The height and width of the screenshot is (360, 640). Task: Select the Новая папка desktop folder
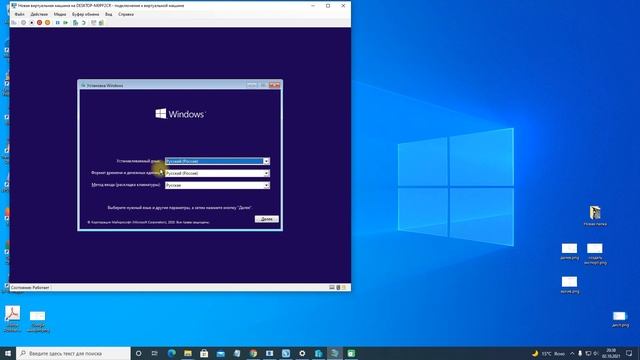click(x=595, y=216)
